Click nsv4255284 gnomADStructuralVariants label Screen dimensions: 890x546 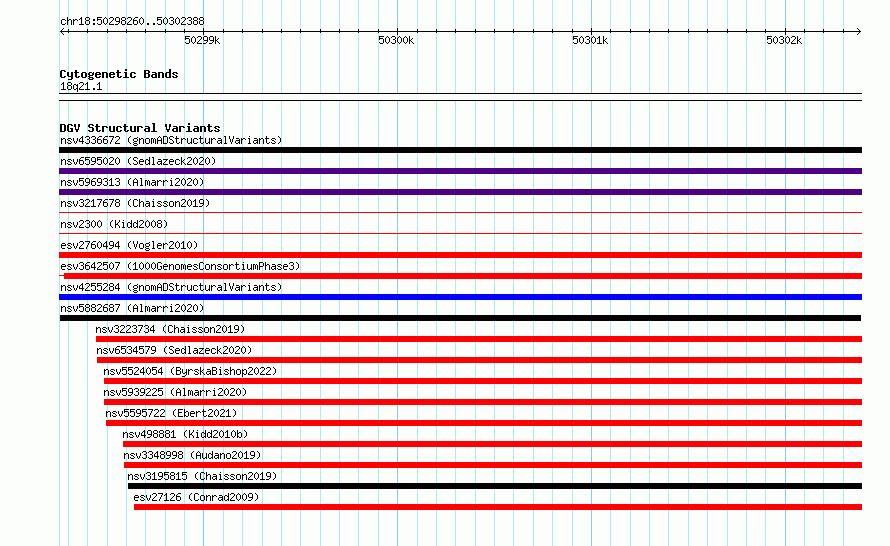171,287
